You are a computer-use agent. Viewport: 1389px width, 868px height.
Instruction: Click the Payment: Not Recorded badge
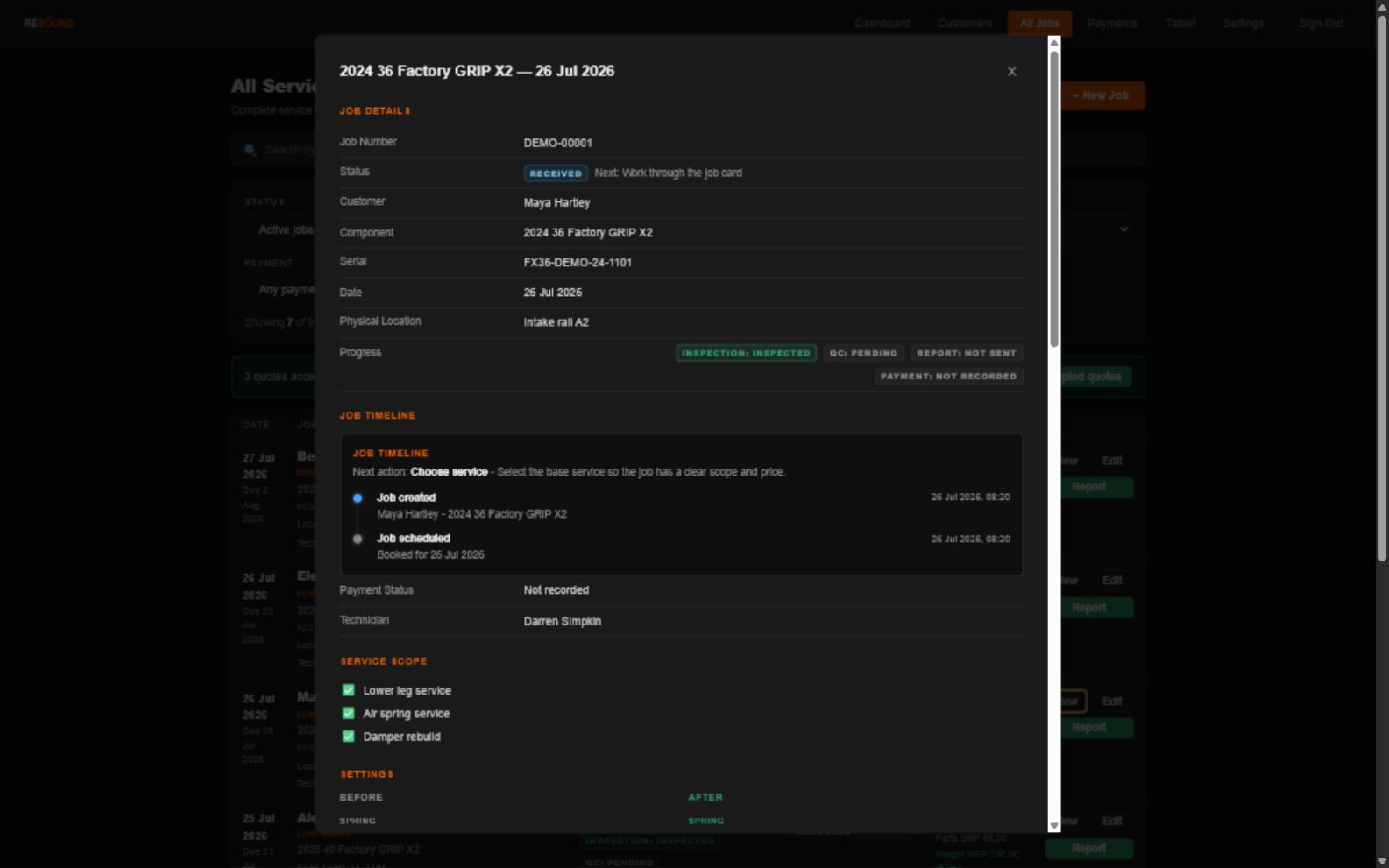click(948, 377)
